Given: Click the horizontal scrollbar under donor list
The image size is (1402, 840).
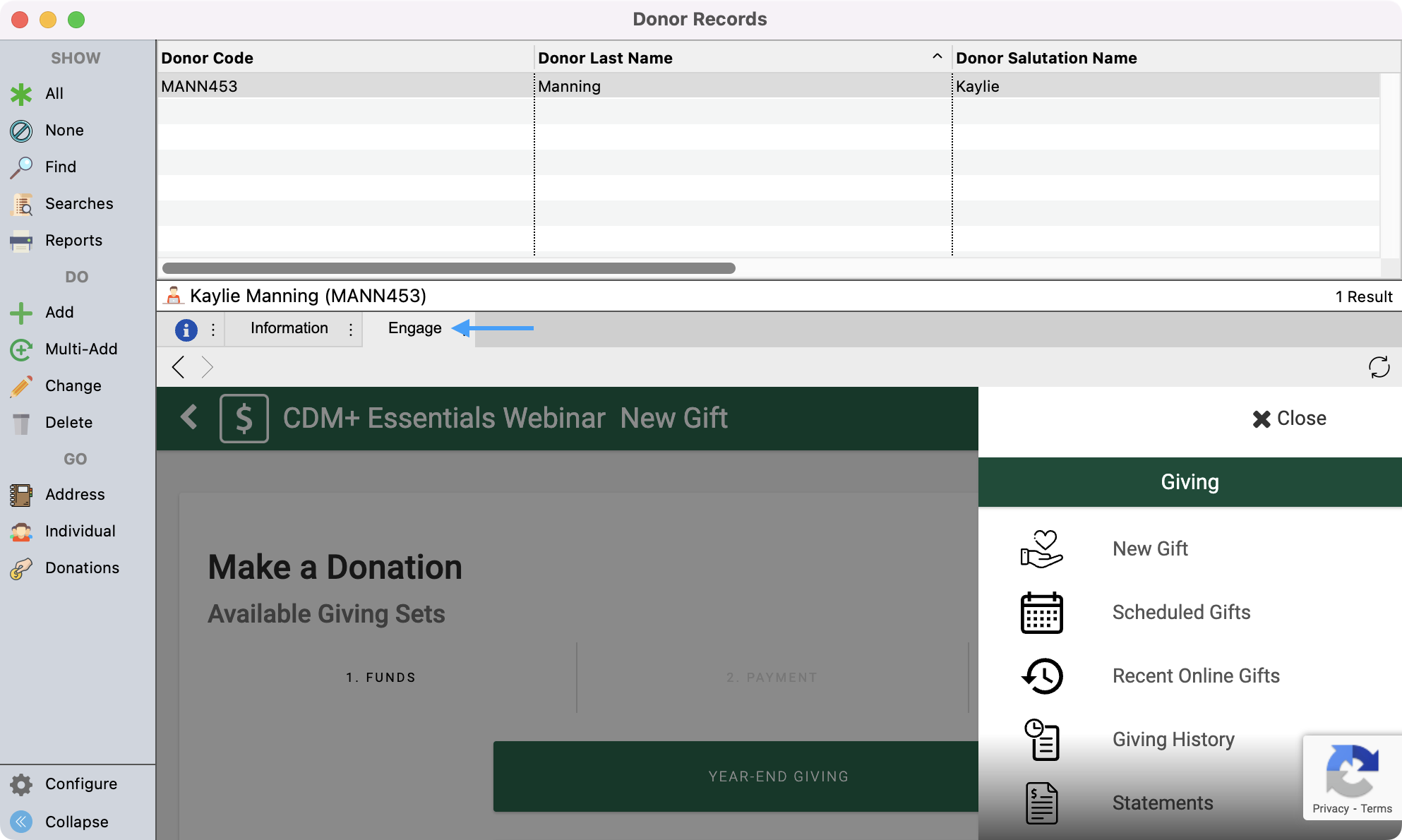Looking at the screenshot, I should (x=449, y=268).
